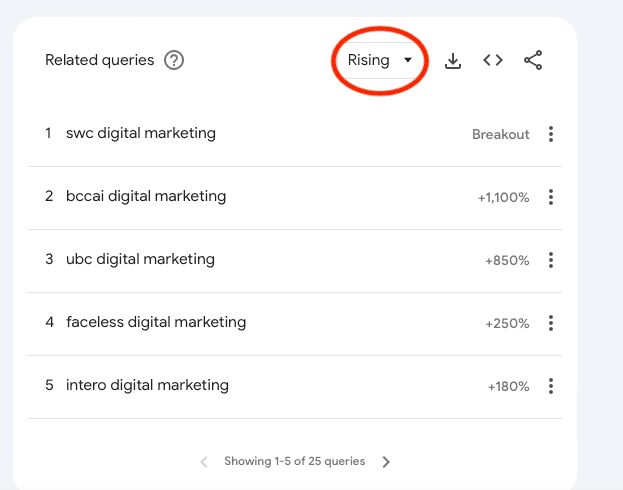Click the Breakout label
This screenshot has width=623, height=490.
coord(500,134)
